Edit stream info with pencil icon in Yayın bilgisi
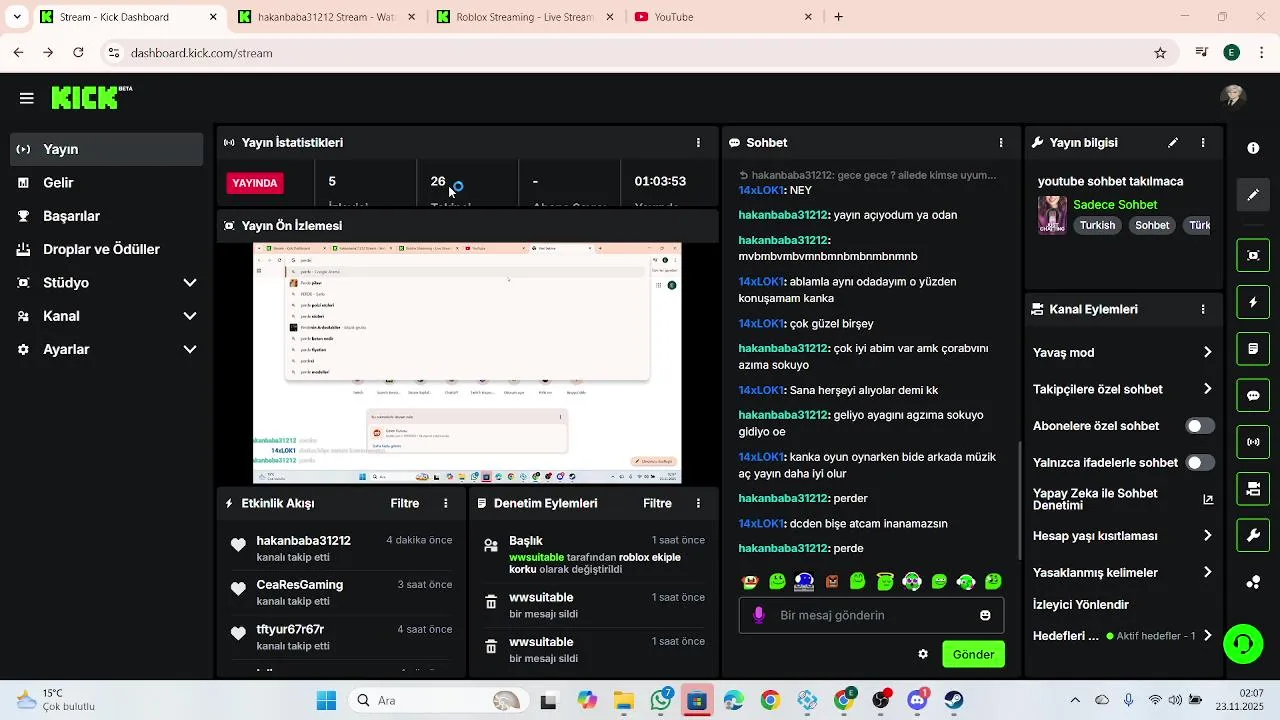This screenshot has width=1280, height=720. pos(1173,143)
